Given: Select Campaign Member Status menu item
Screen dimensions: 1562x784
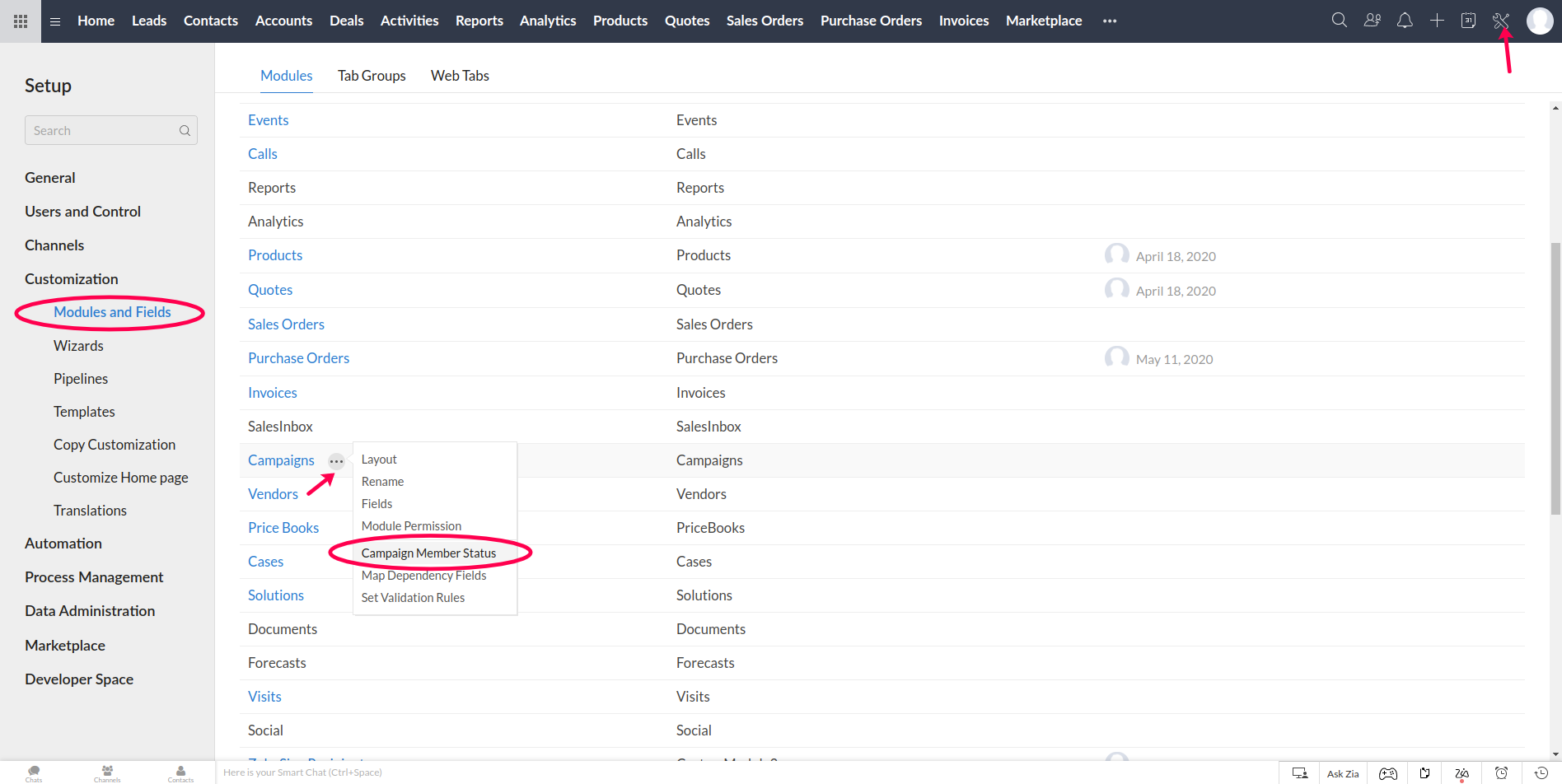Looking at the screenshot, I should click(428, 553).
